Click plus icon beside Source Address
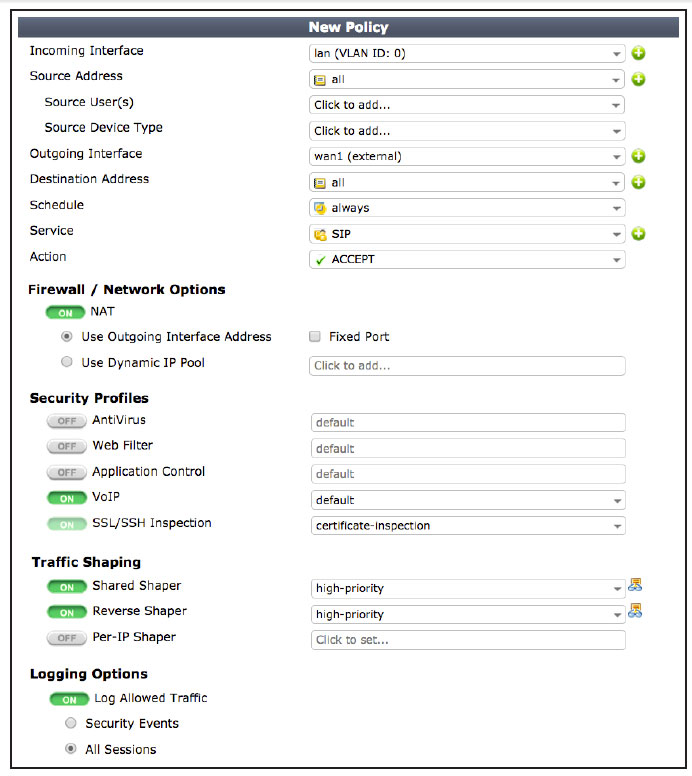The height and width of the screenshot is (776, 692). point(638,79)
